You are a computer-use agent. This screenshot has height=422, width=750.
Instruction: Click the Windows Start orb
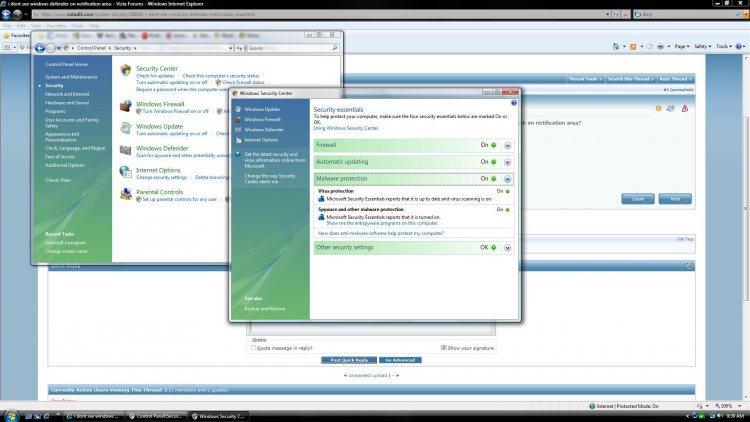(11, 415)
